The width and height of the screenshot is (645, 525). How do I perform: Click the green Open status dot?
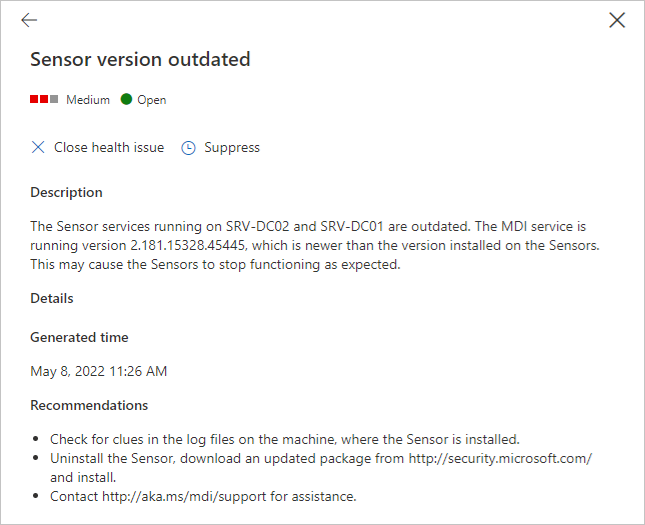click(126, 100)
